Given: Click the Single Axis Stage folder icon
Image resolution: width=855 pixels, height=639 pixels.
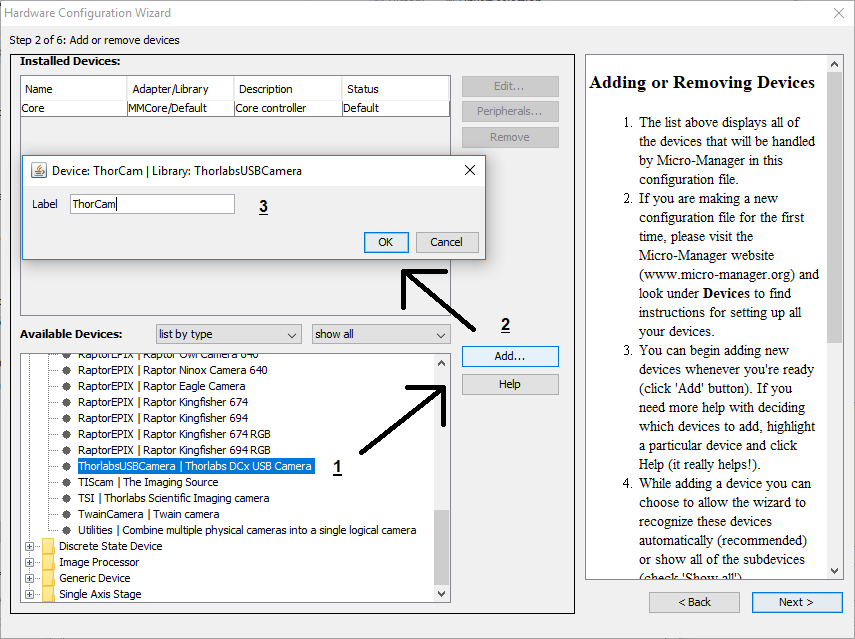Looking at the screenshot, I should 48,594.
